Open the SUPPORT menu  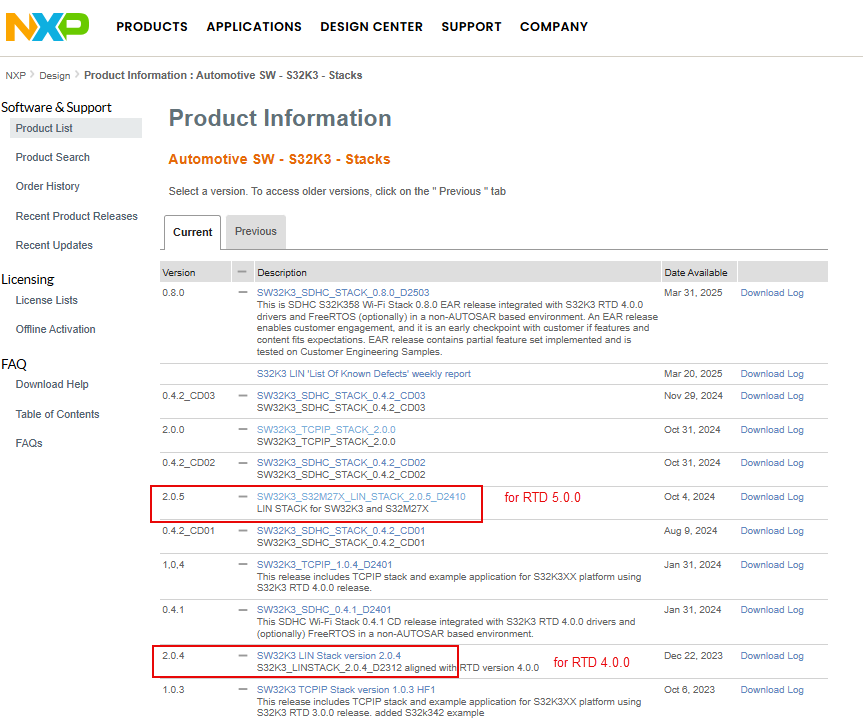[471, 27]
